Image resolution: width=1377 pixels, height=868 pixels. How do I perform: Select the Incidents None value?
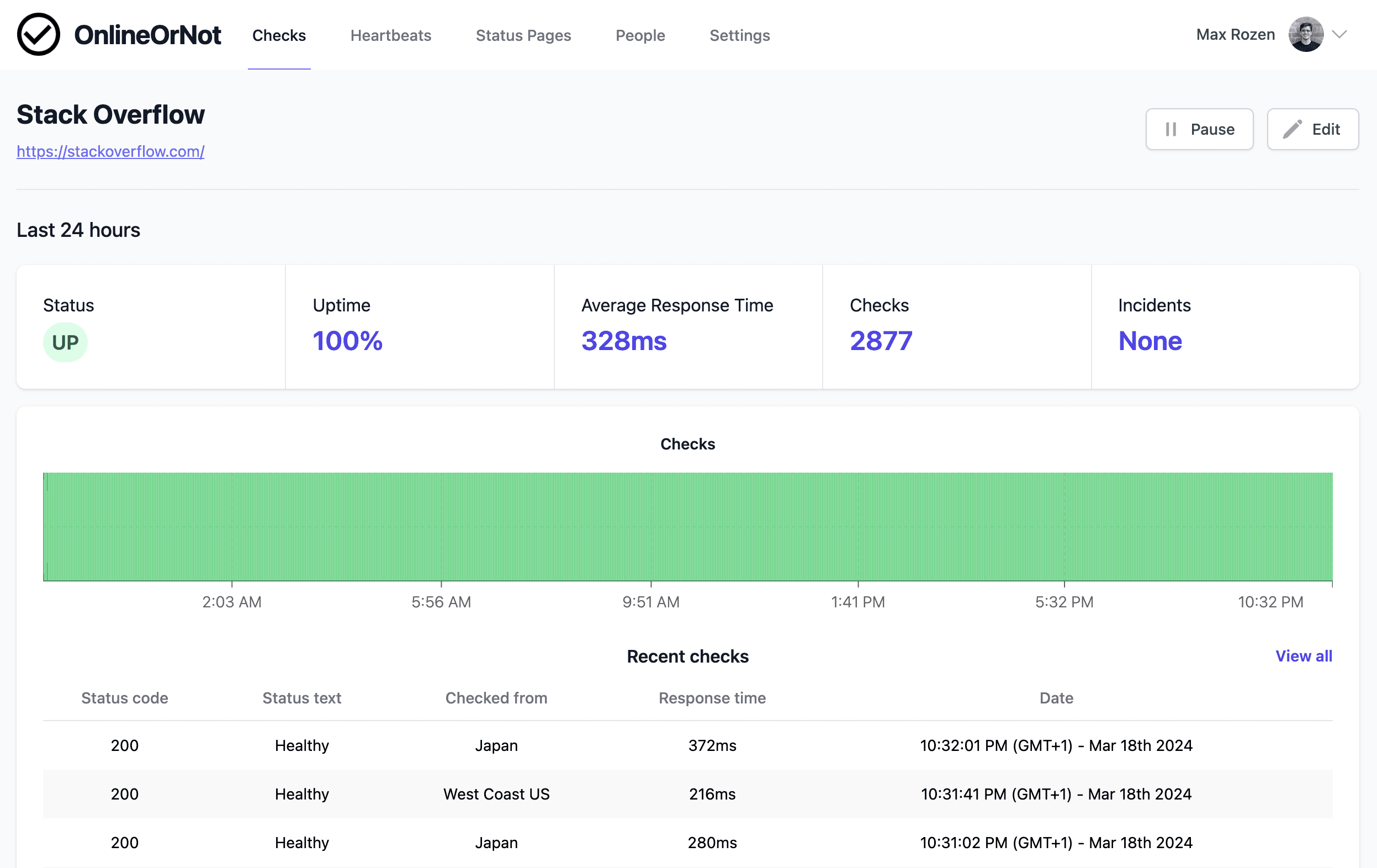pyautogui.click(x=1150, y=341)
